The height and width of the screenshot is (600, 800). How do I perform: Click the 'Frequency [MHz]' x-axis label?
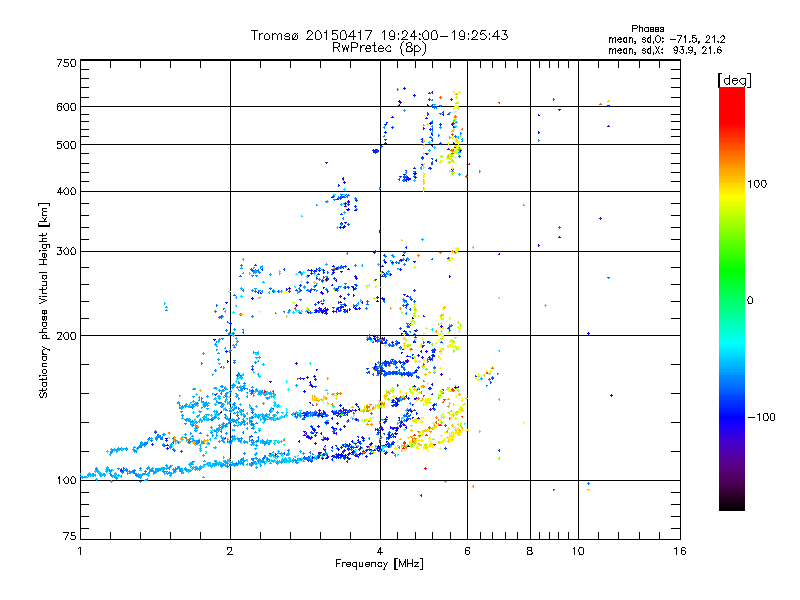pos(379,564)
